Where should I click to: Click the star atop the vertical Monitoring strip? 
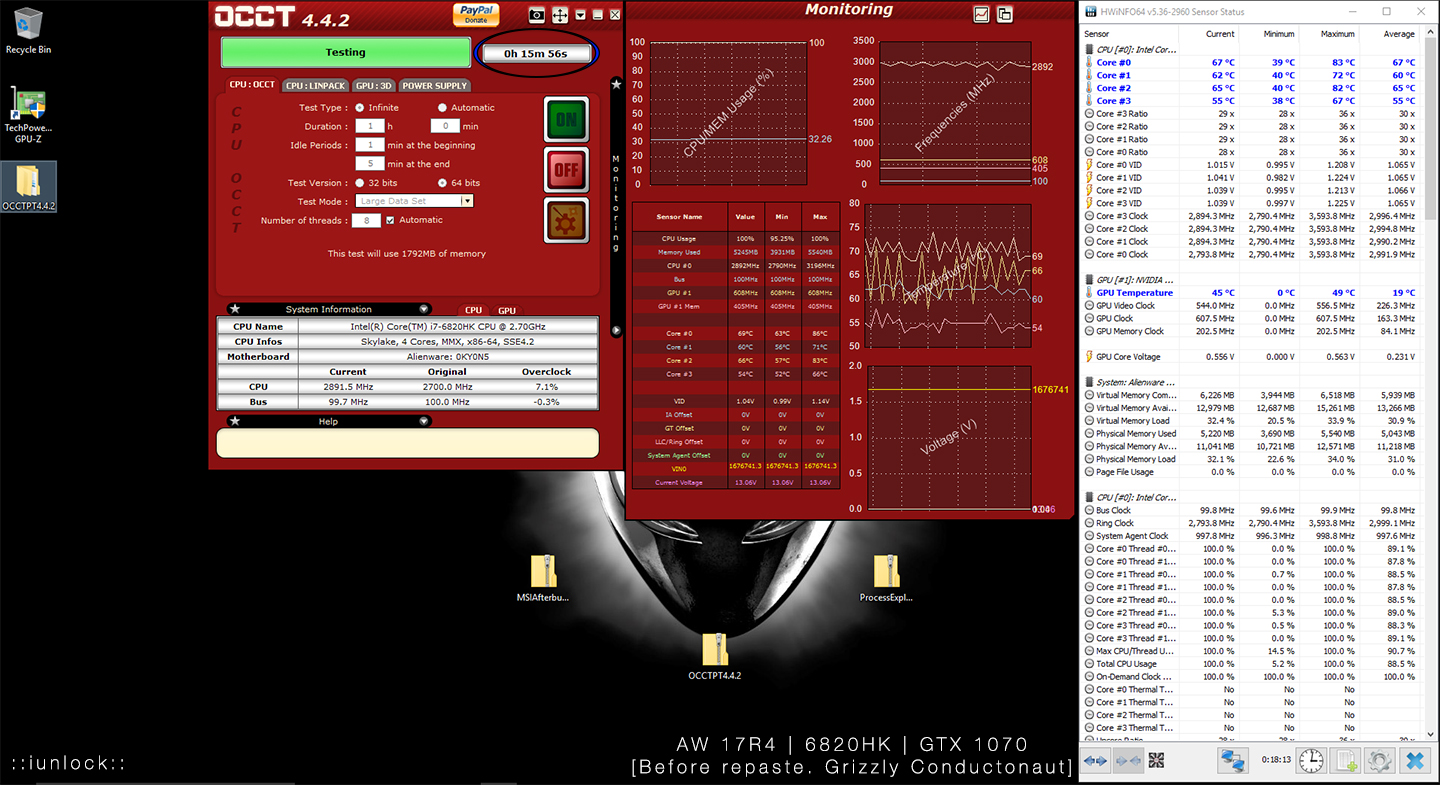[616, 85]
